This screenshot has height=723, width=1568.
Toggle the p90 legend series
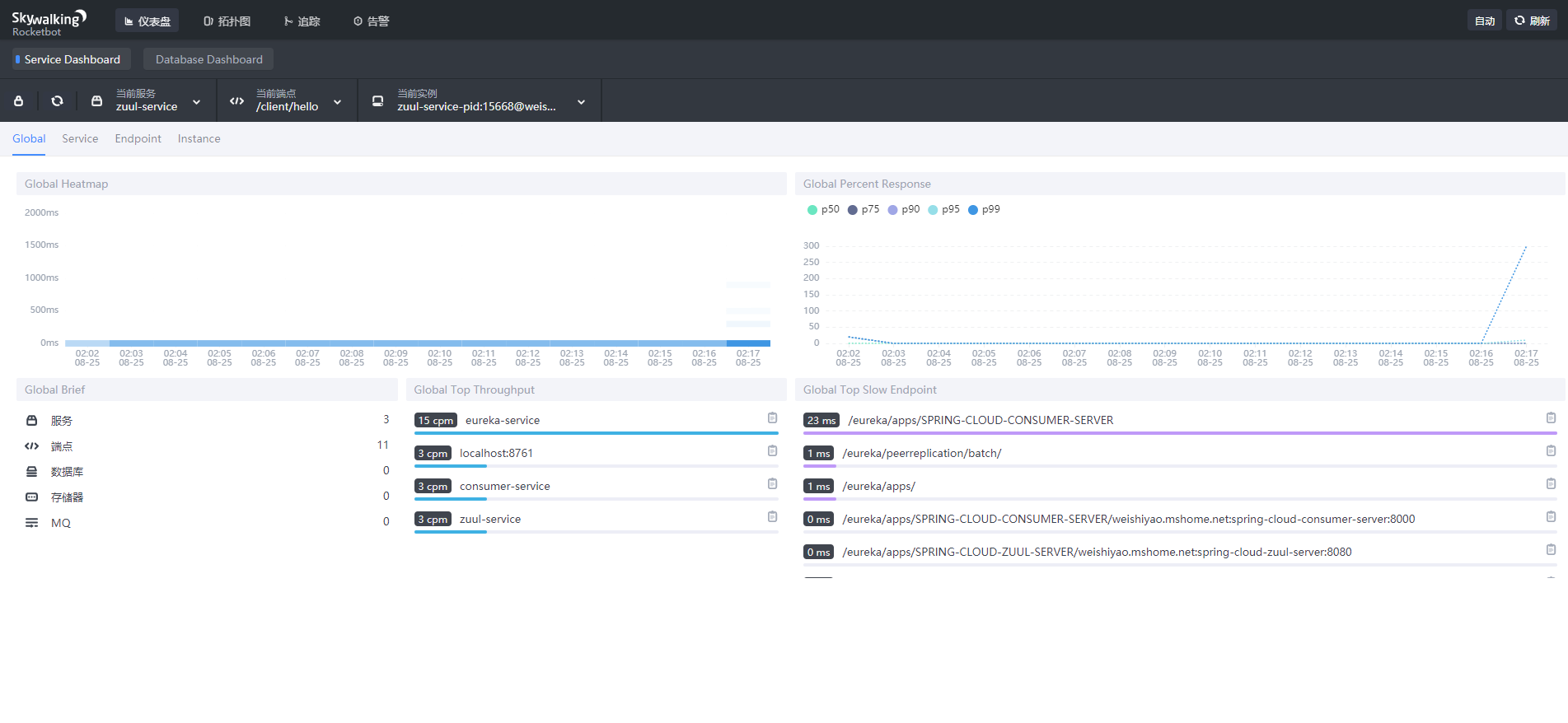[x=903, y=209]
